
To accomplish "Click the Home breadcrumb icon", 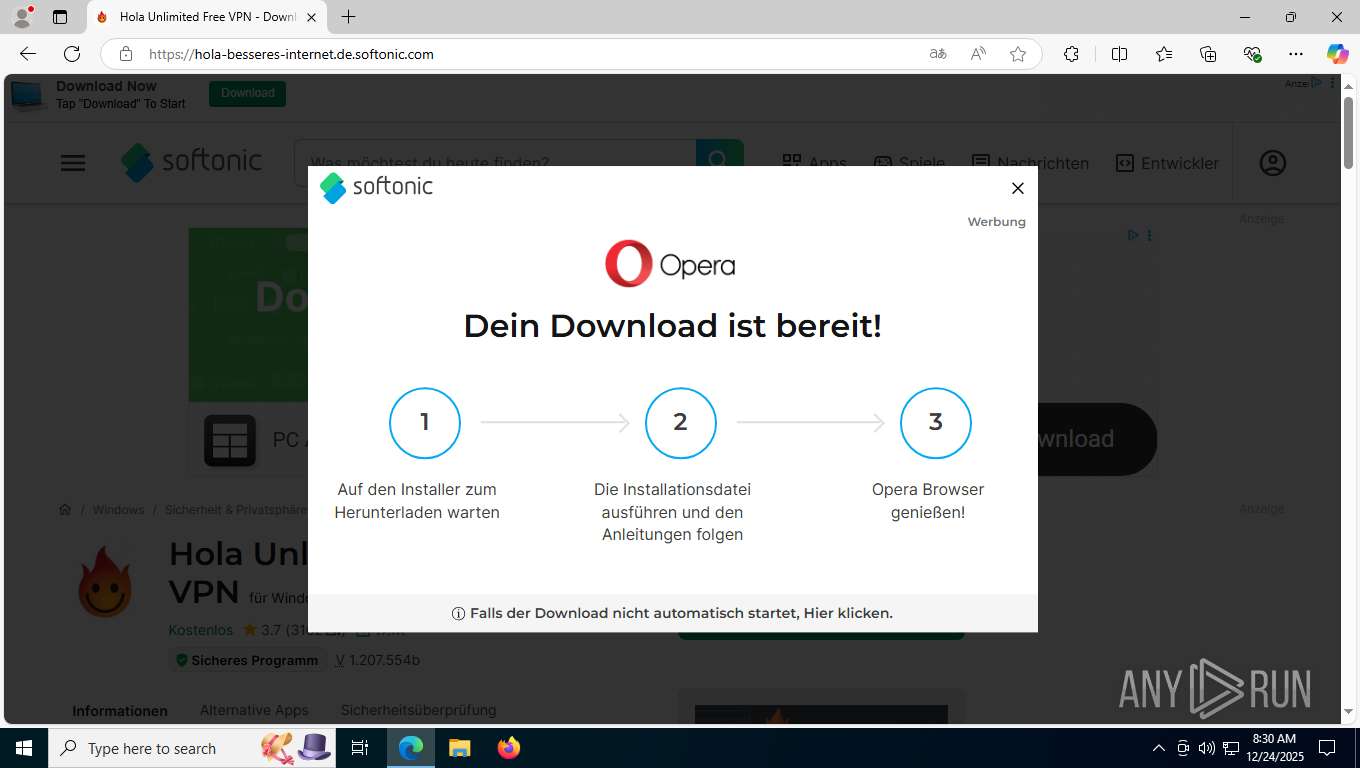I will coord(65,510).
